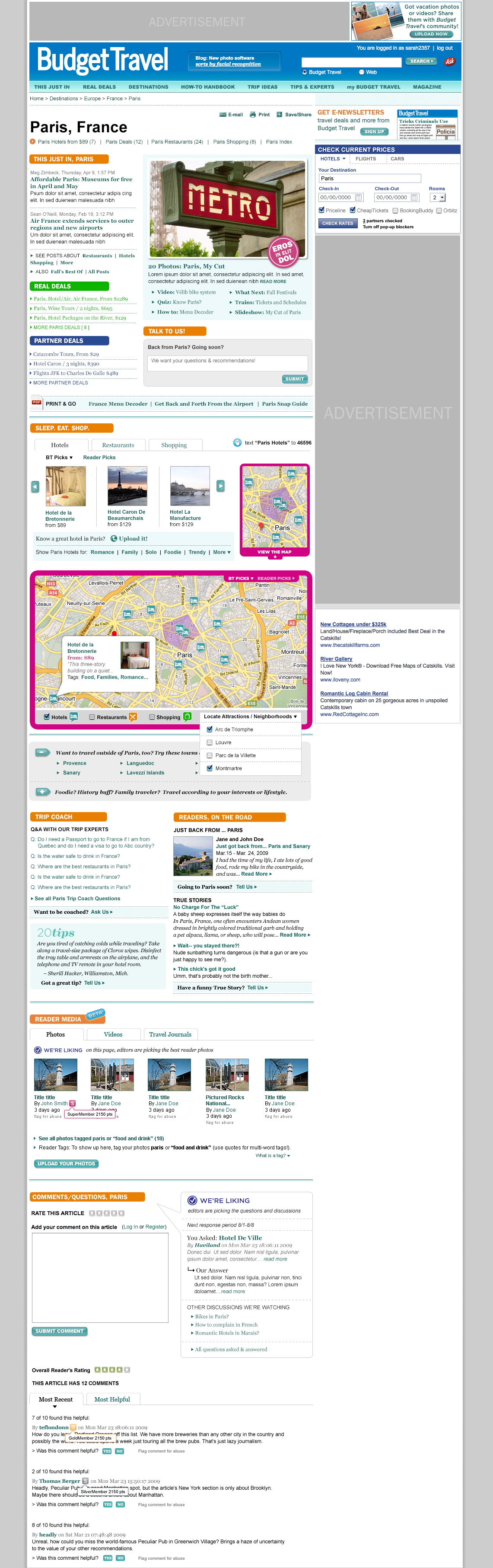Rate the article with five stars
The image size is (493, 1568).
point(121,1213)
